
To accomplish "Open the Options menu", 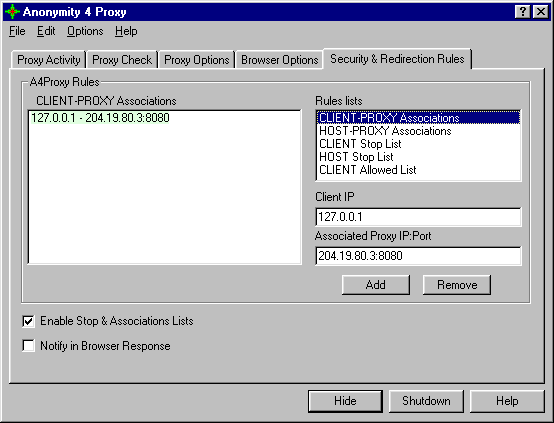I will (85, 31).
